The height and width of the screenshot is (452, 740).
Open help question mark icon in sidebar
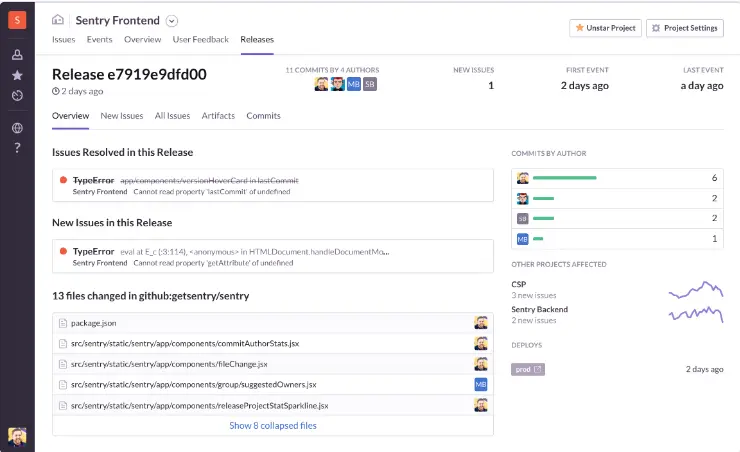[x=17, y=148]
